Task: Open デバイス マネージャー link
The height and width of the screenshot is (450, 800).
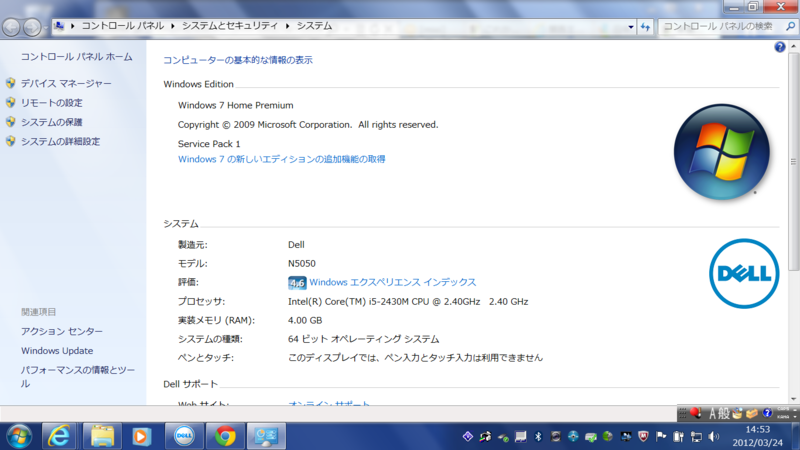Action: (66, 83)
